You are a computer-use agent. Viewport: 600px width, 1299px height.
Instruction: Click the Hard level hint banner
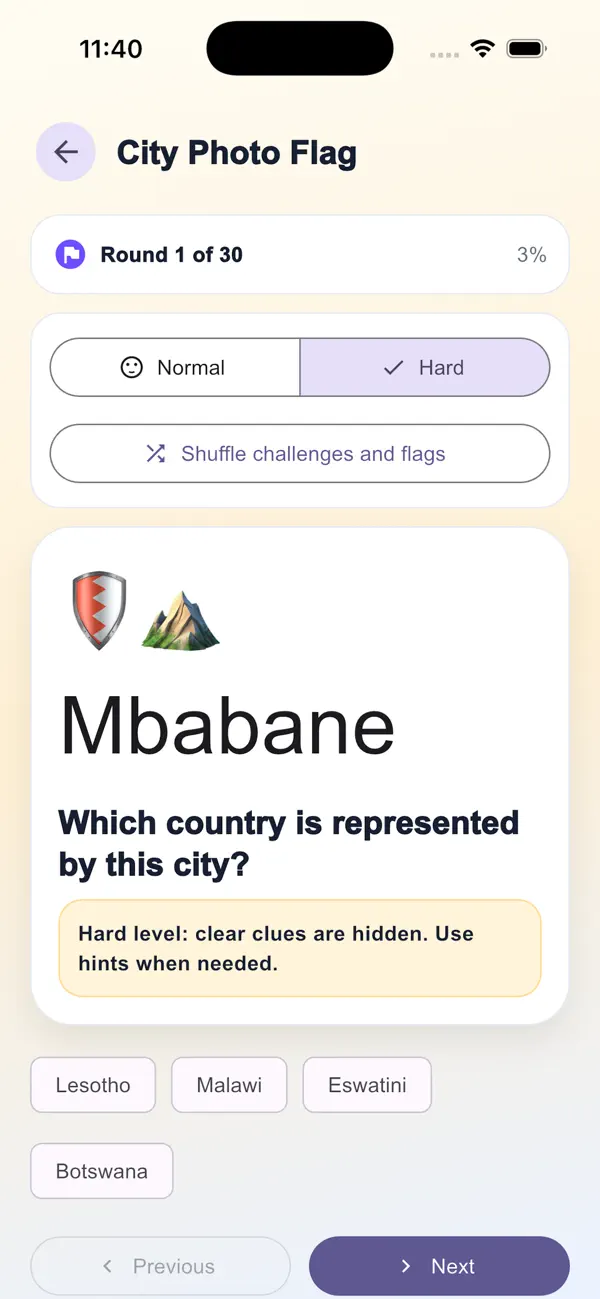point(300,948)
